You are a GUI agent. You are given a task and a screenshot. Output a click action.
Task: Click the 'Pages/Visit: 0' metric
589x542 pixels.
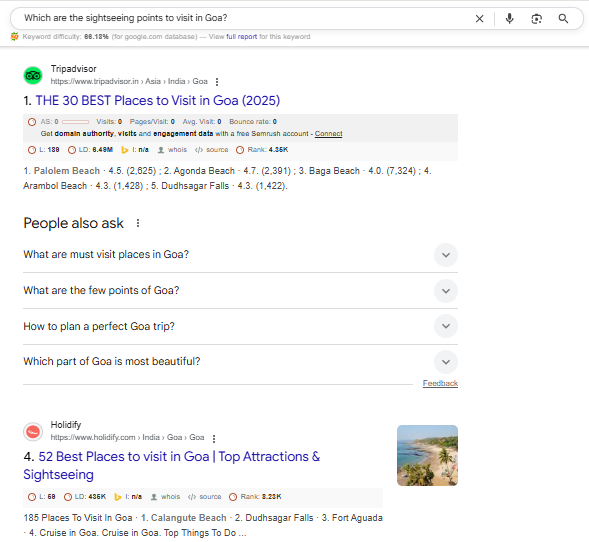click(152, 122)
